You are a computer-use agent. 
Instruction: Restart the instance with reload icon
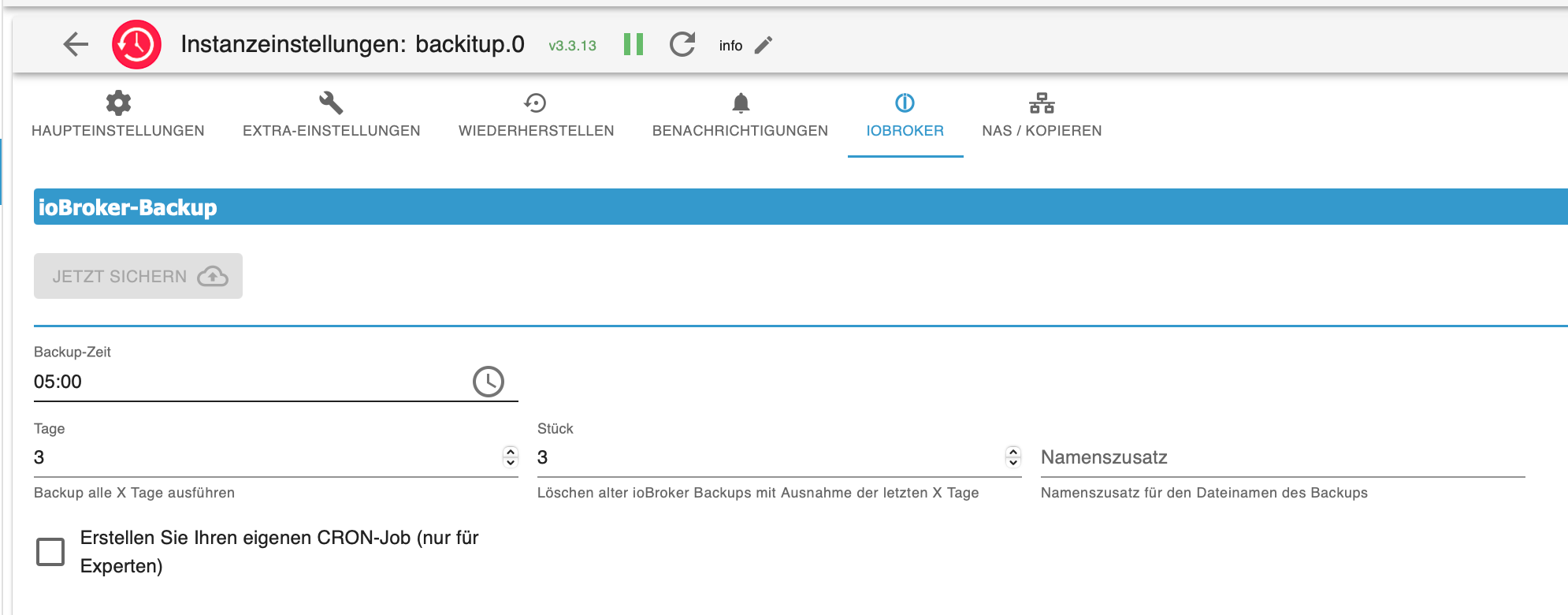point(682,44)
